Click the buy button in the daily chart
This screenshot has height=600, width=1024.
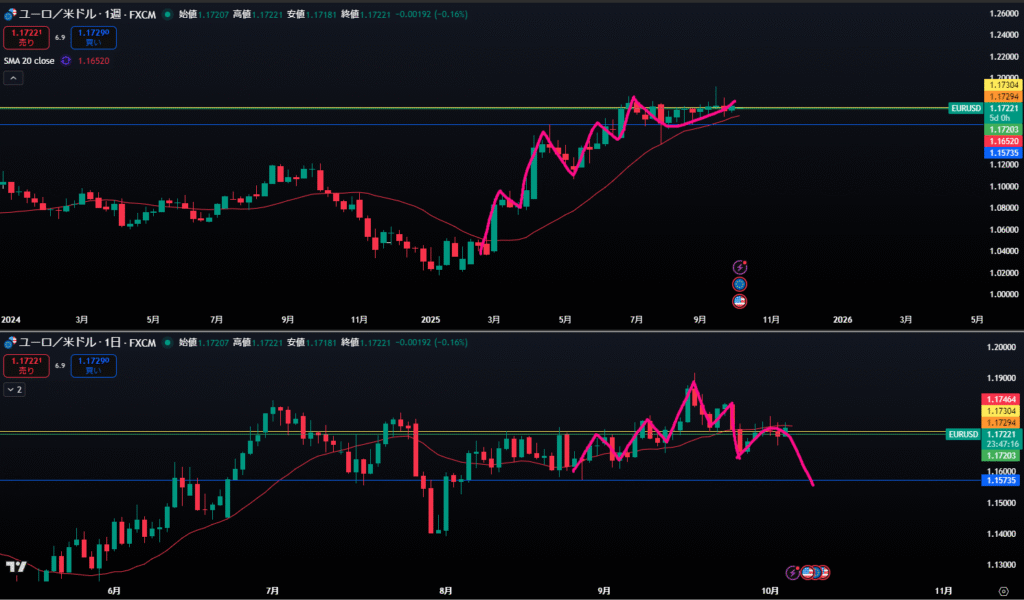point(93,365)
